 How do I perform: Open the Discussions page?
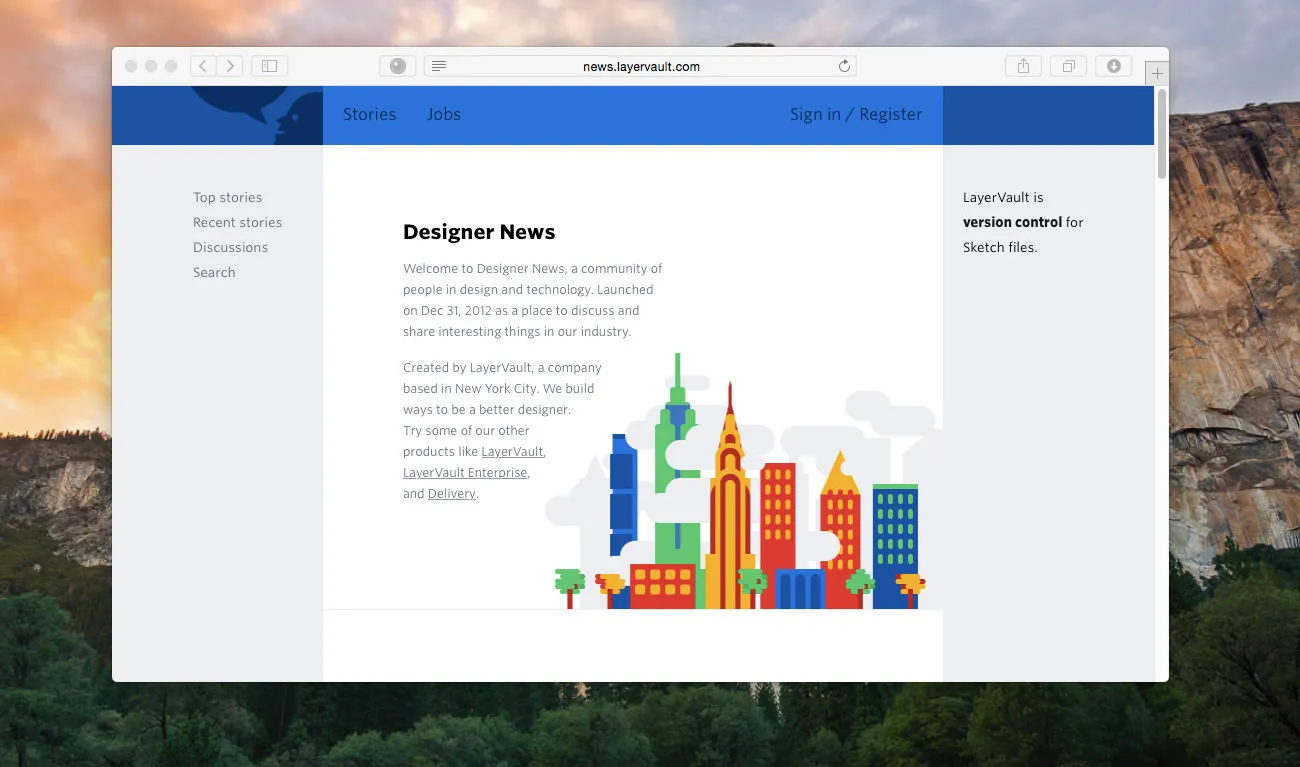click(230, 247)
